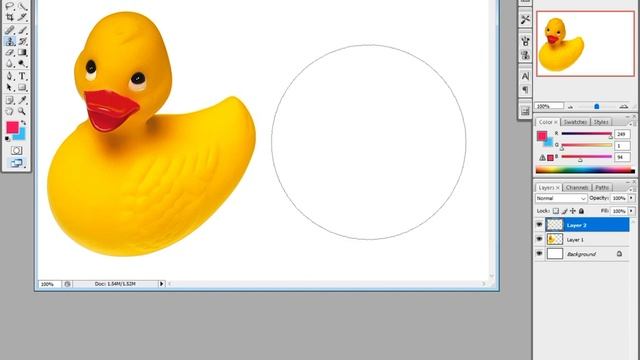Open background color picker in toolbox
This screenshot has width=640, height=360.
click(21, 135)
